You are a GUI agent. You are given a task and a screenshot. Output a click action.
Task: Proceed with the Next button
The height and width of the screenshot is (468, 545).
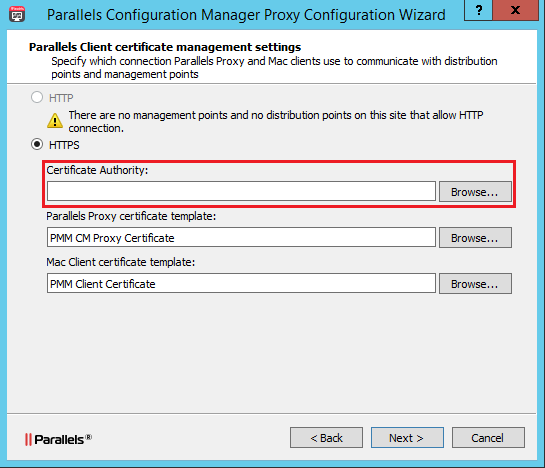(x=407, y=438)
